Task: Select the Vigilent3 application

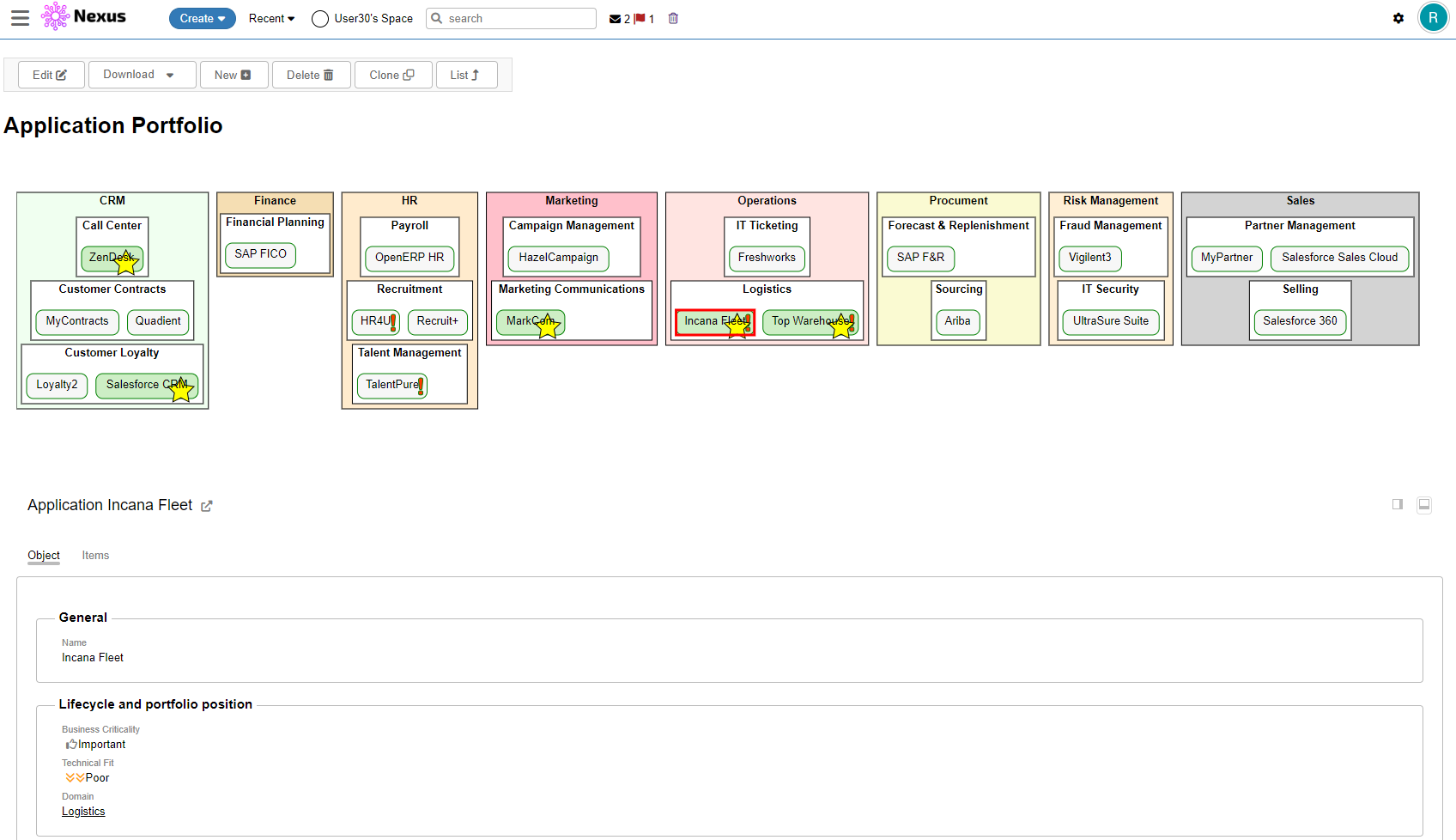Action: click(1090, 258)
